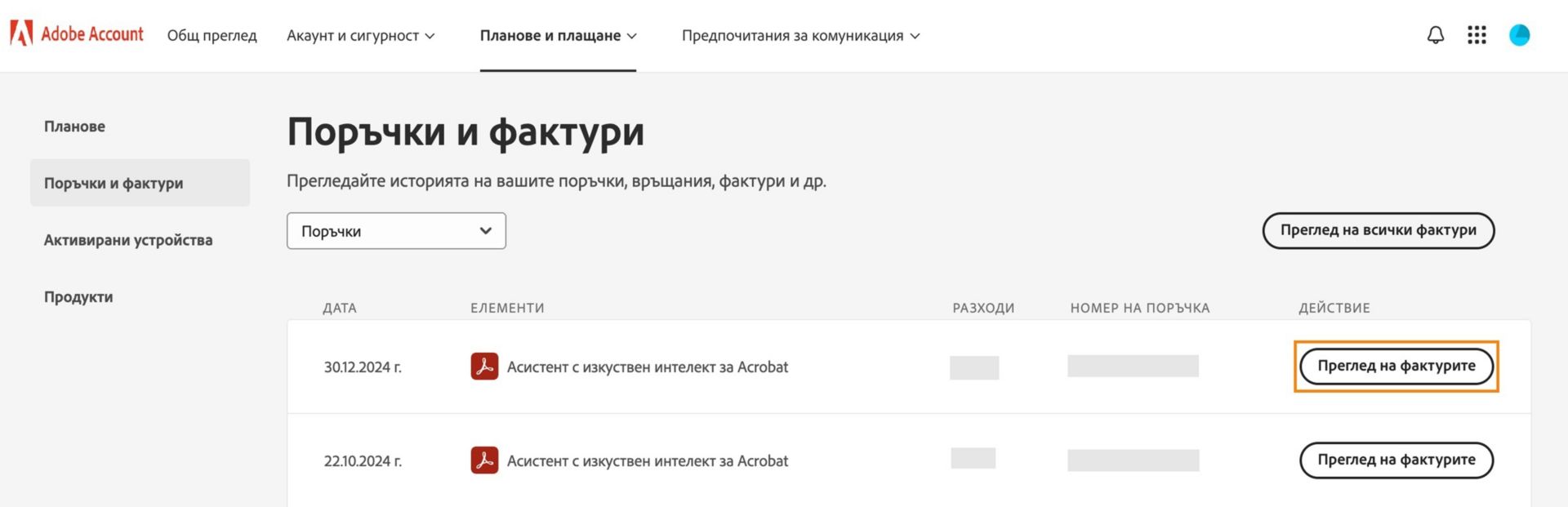Open Продукти in the sidebar
1568x507 pixels.
pyautogui.click(x=78, y=297)
